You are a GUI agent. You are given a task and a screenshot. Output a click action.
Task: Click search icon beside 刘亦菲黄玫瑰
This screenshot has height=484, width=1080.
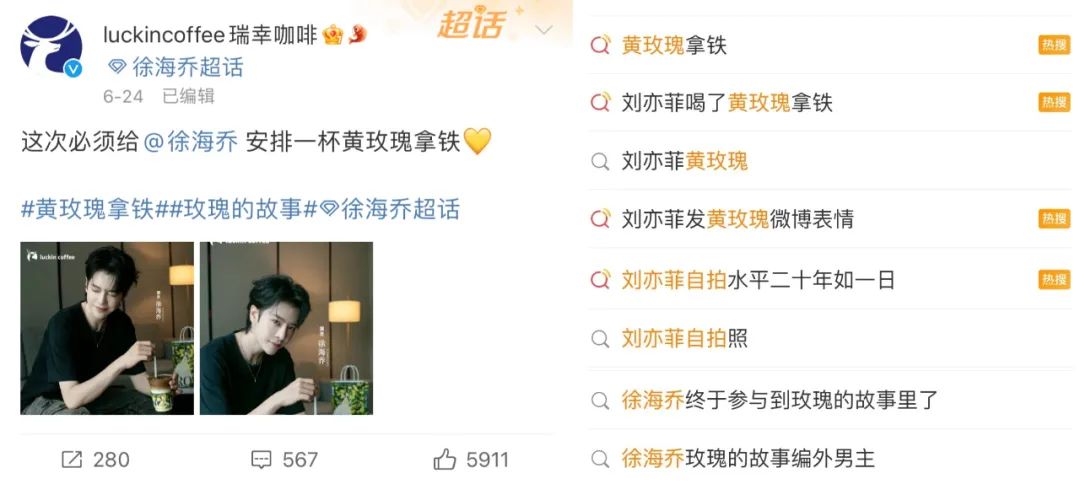point(601,162)
